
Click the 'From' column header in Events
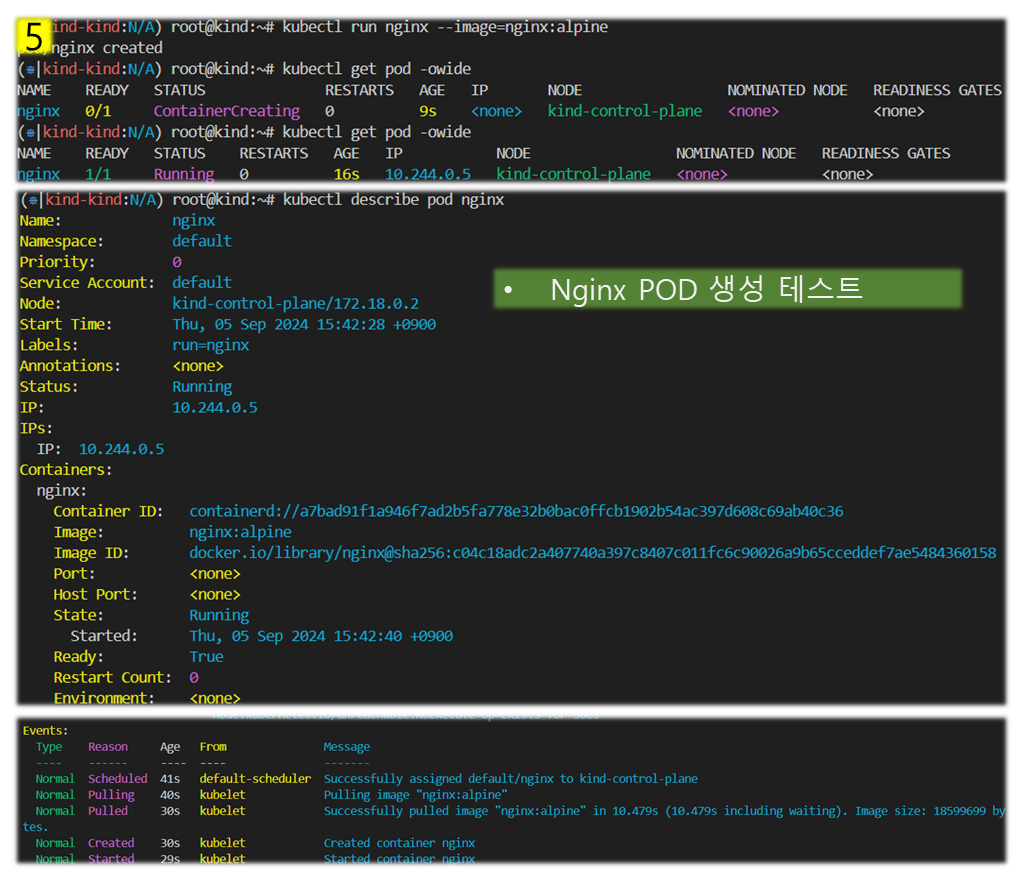click(213, 746)
